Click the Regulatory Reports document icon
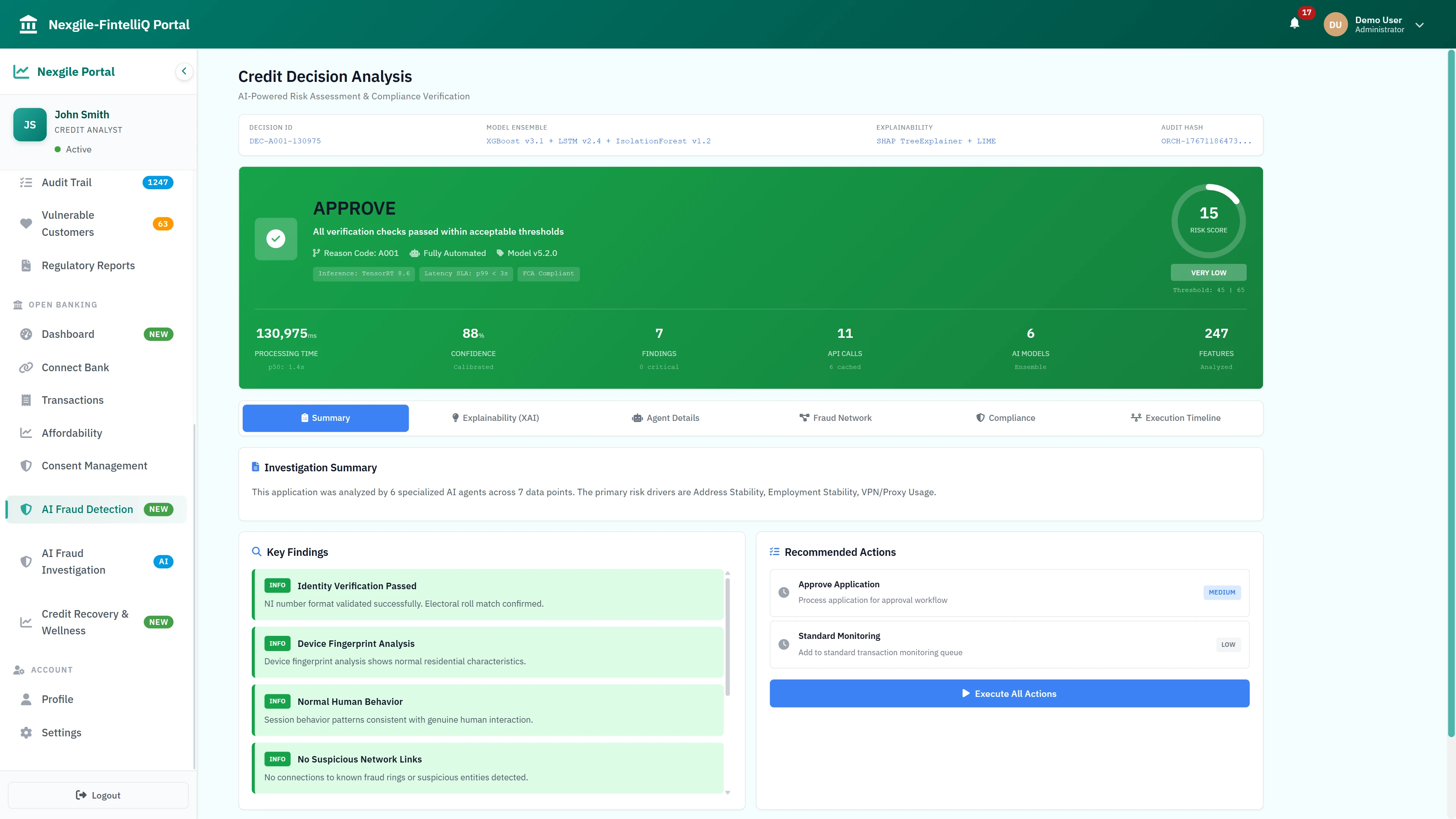 [26, 265]
